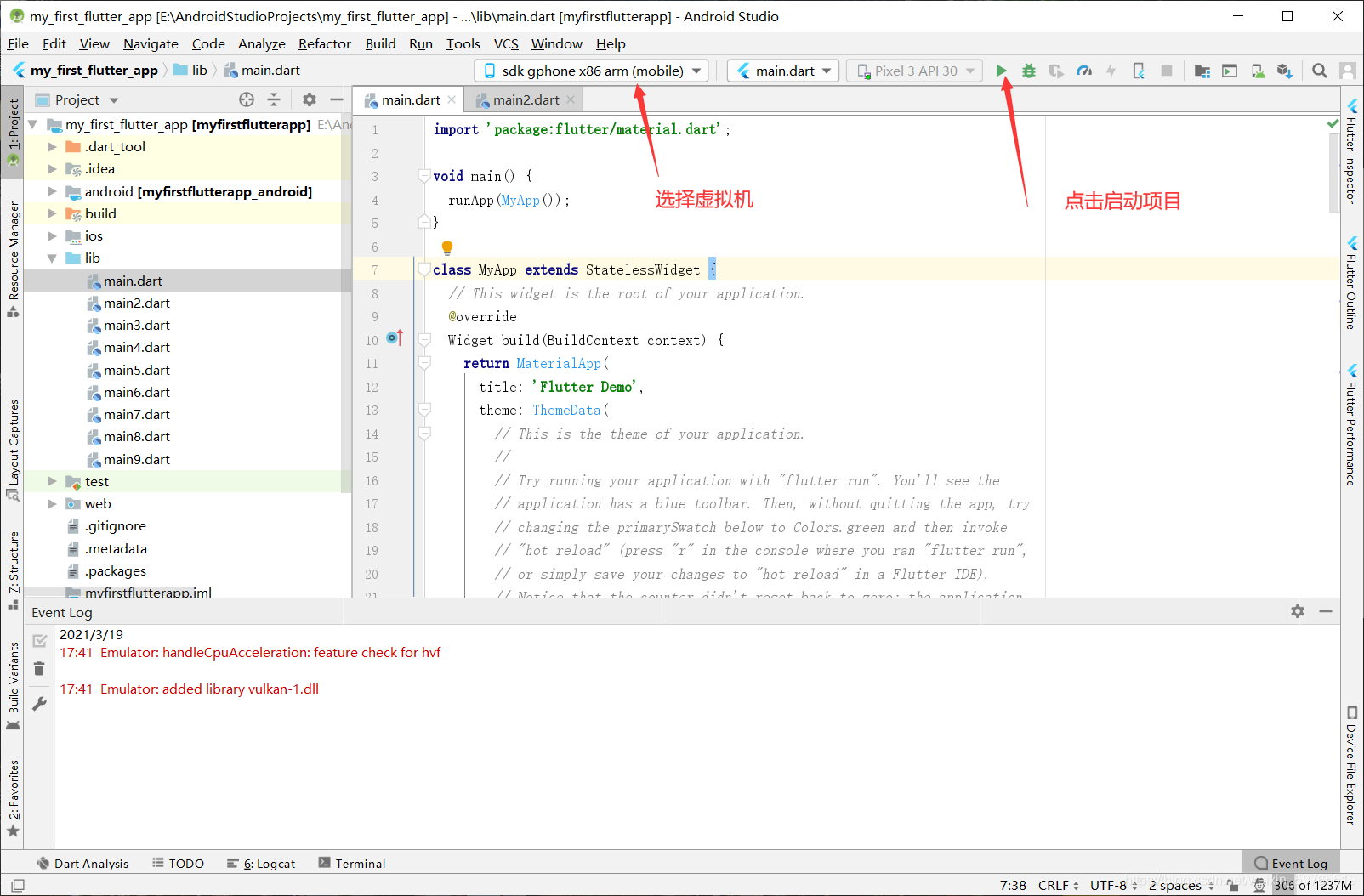Open Project panel settings gear

tap(310, 99)
